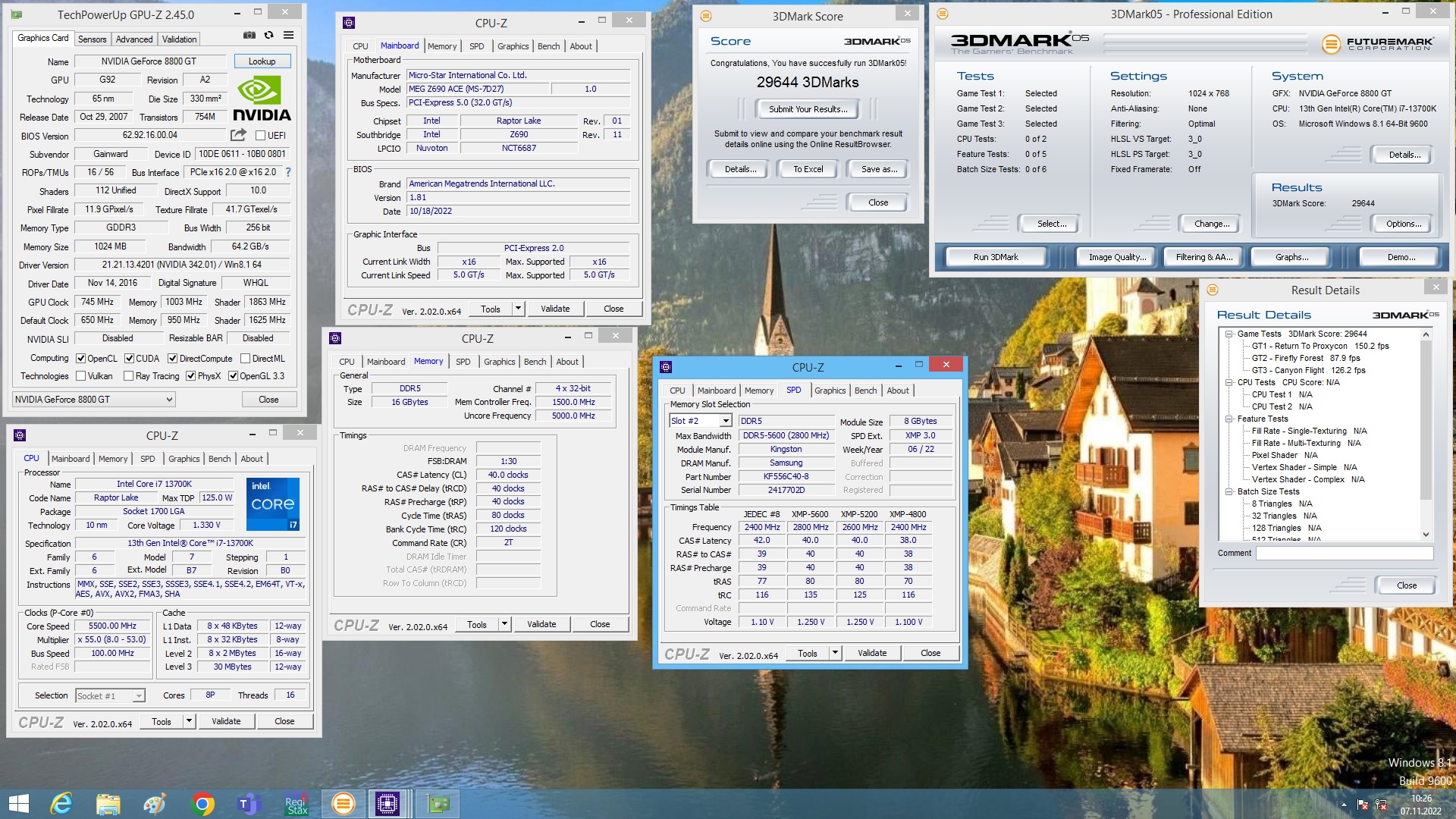Image resolution: width=1456 pixels, height=819 pixels.
Task: Open Paint from the taskbar
Action: [155, 804]
